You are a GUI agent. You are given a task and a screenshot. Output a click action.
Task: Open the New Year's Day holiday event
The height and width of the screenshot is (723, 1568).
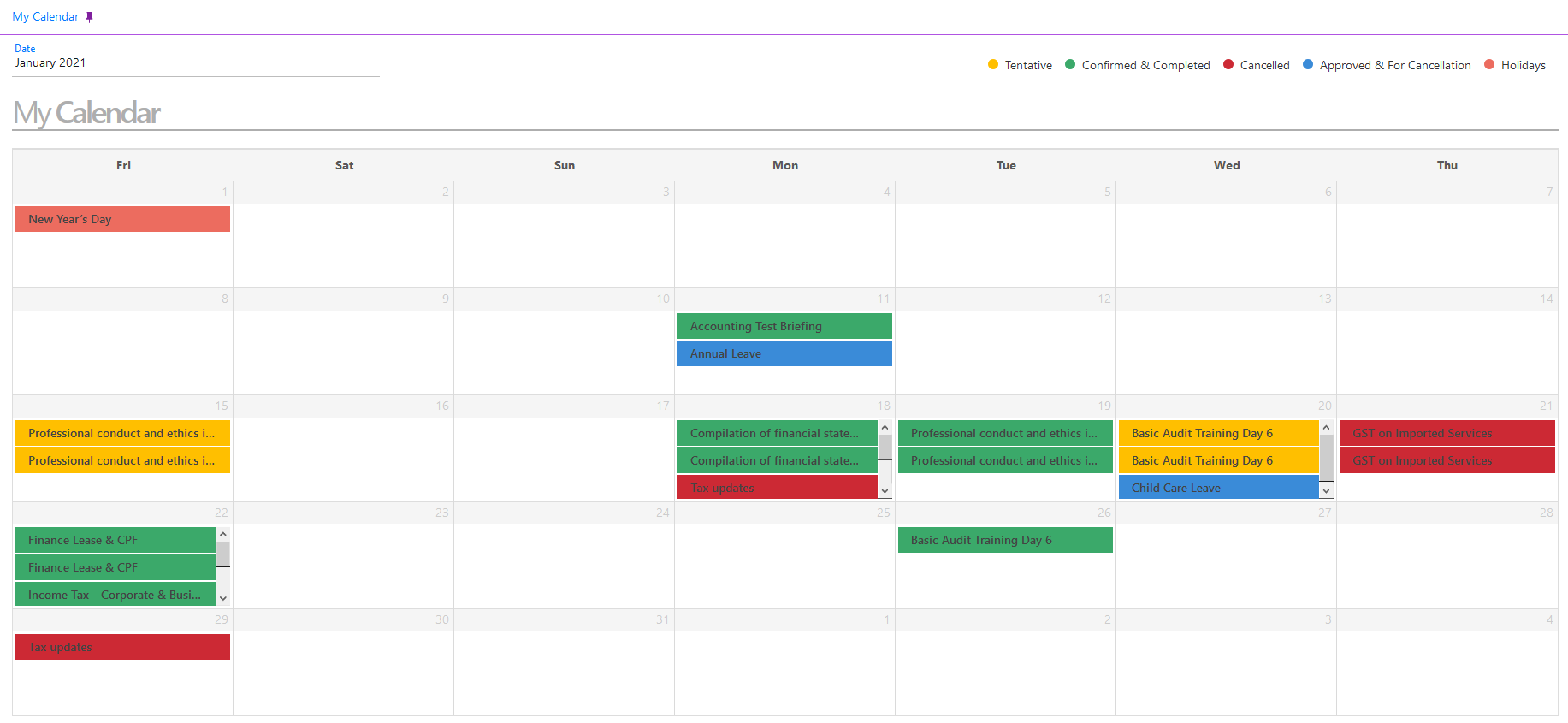tap(122, 219)
